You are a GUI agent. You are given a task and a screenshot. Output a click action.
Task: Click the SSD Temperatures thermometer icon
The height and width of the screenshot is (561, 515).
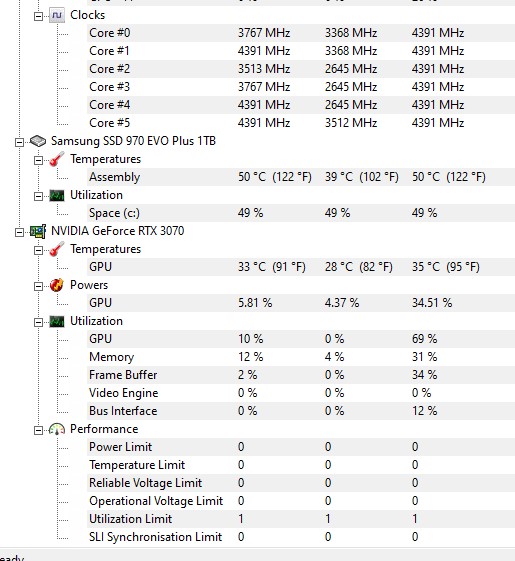pos(57,159)
